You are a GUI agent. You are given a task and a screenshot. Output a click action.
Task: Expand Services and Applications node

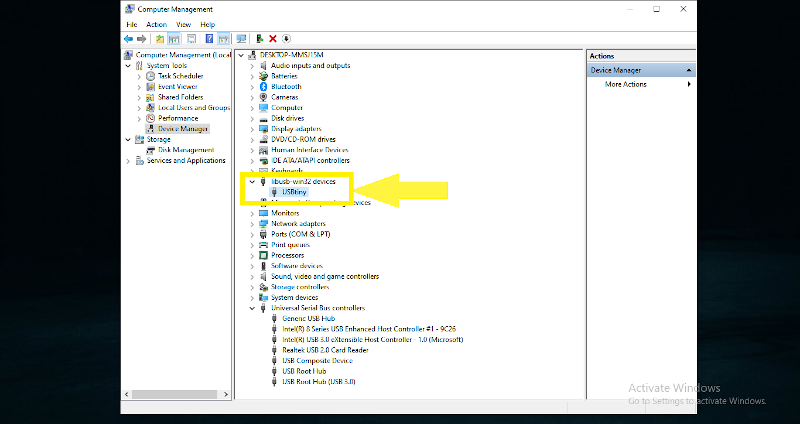point(128,161)
